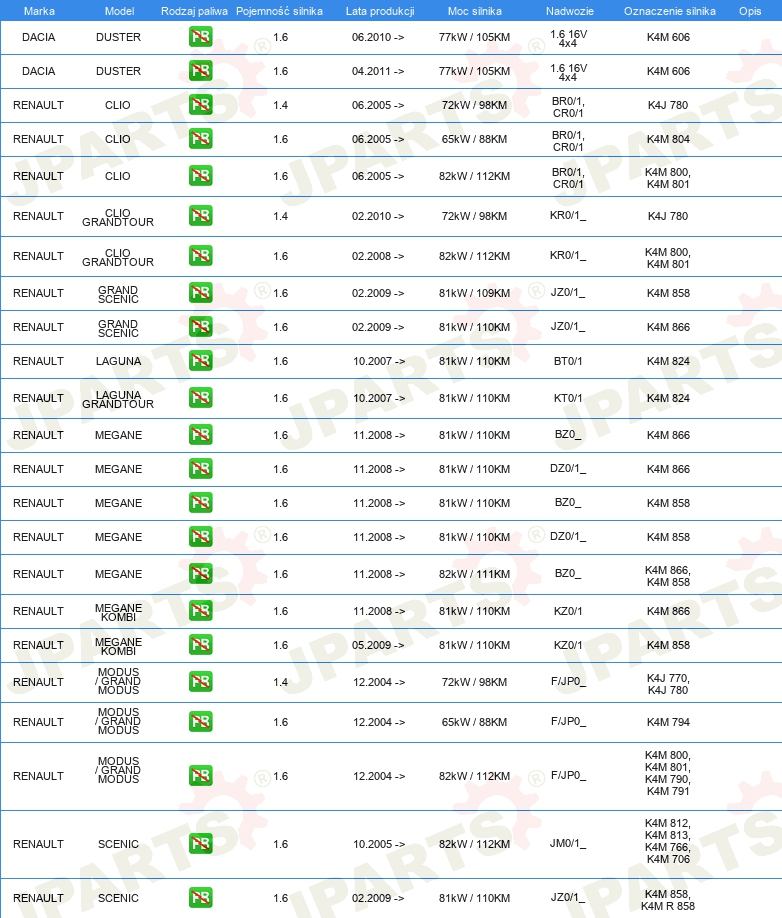Screen dimensions: 782x918
Task: Click engine code K4M 804
Action: [x=668, y=139]
